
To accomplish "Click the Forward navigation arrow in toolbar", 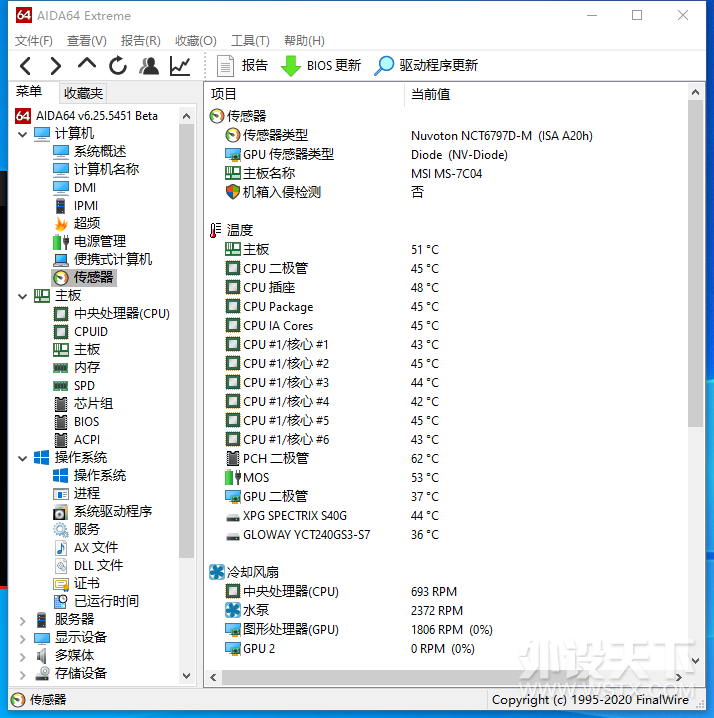I will (55, 66).
